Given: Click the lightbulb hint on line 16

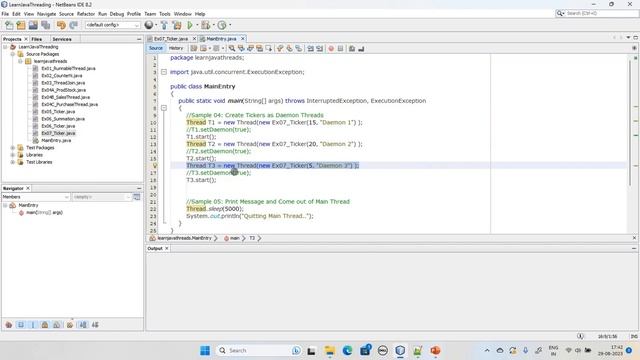Looking at the screenshot, I should tap(155, 166).
